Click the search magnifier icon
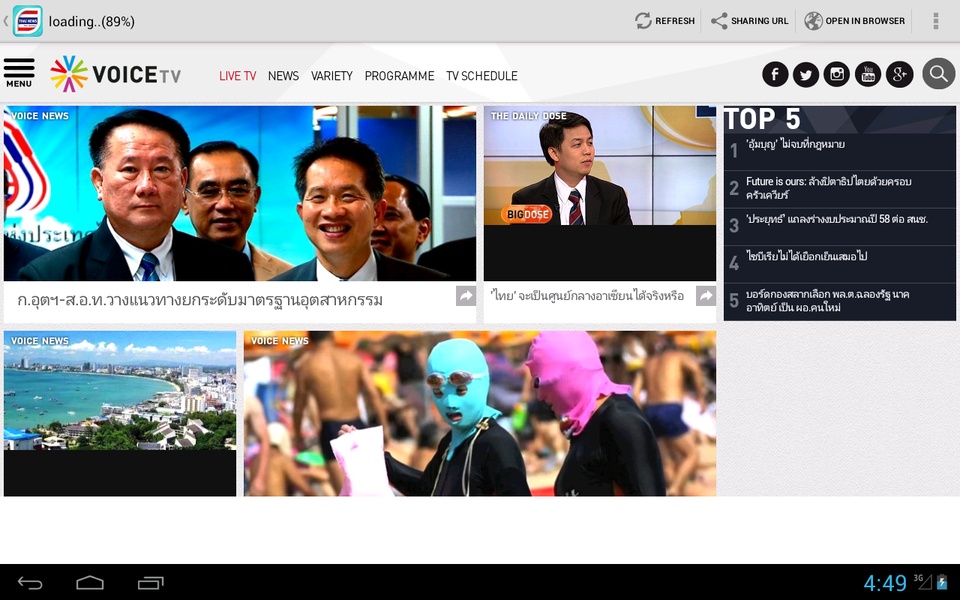 pyautogui.click(x=939, y=74)
